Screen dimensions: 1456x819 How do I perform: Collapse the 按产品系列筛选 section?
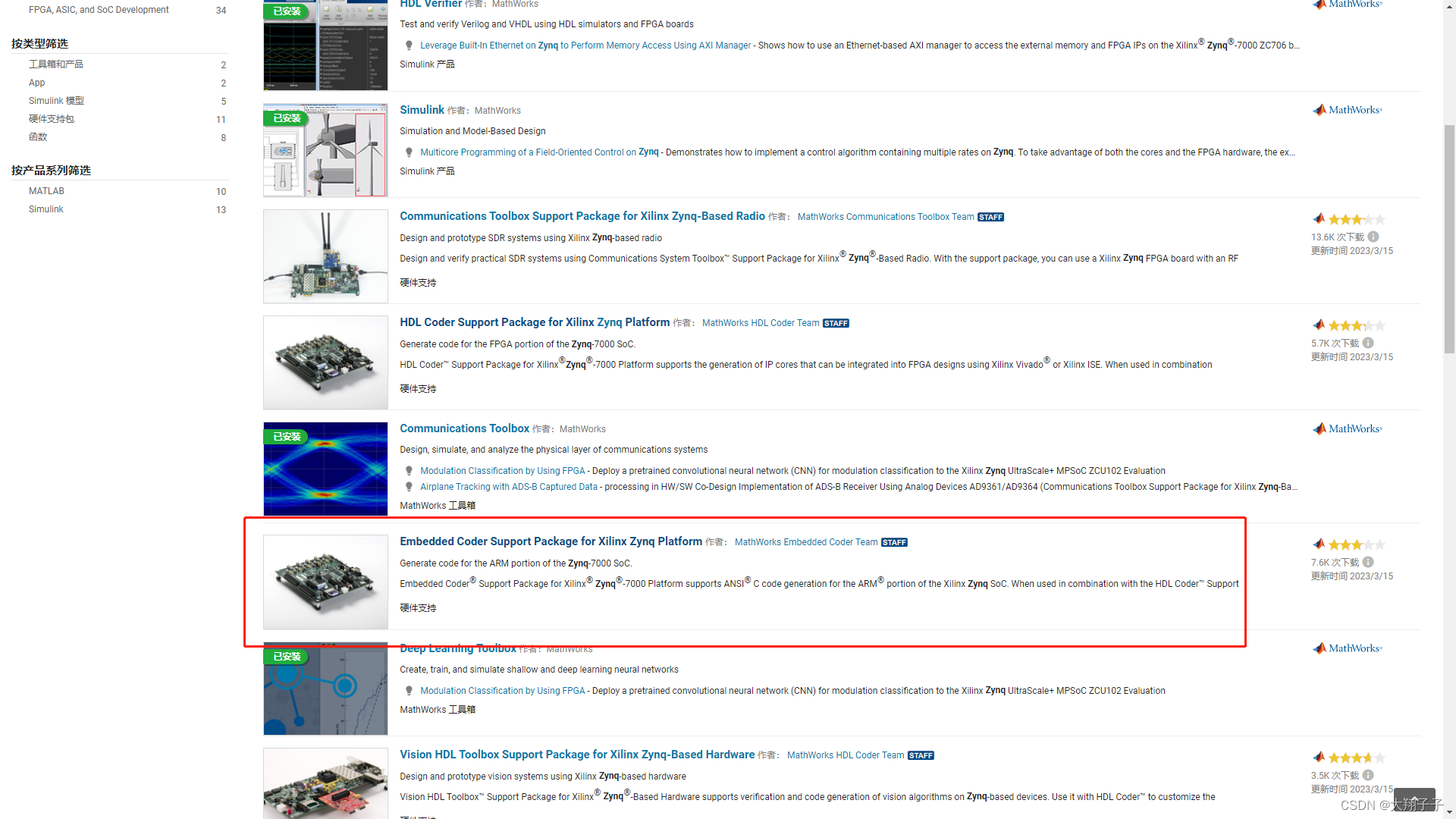pos(52,170)
